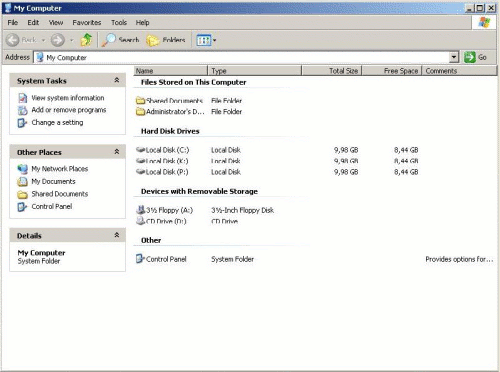Click Control Panel sidebar icon

(x=22, y=207)
